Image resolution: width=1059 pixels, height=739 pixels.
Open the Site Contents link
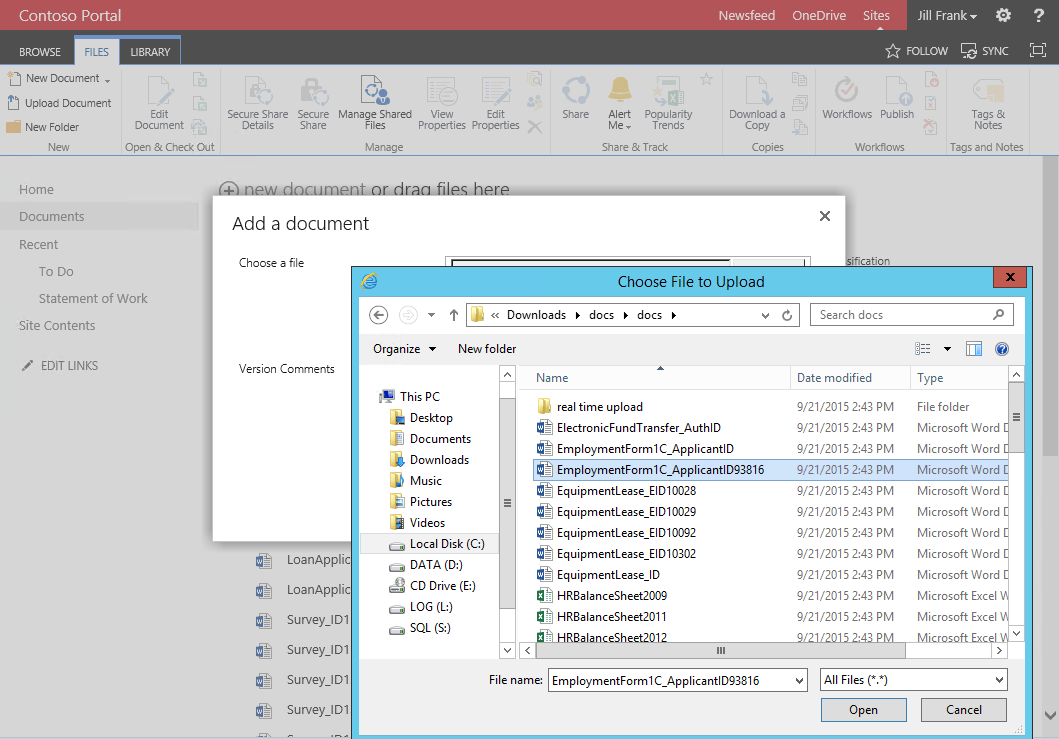(x=57, y=326)
